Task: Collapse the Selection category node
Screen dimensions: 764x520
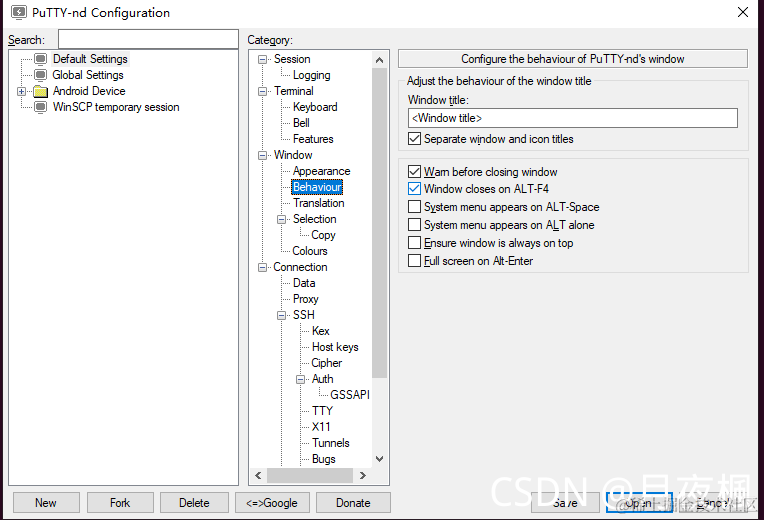Action: [x=282, y=219]
